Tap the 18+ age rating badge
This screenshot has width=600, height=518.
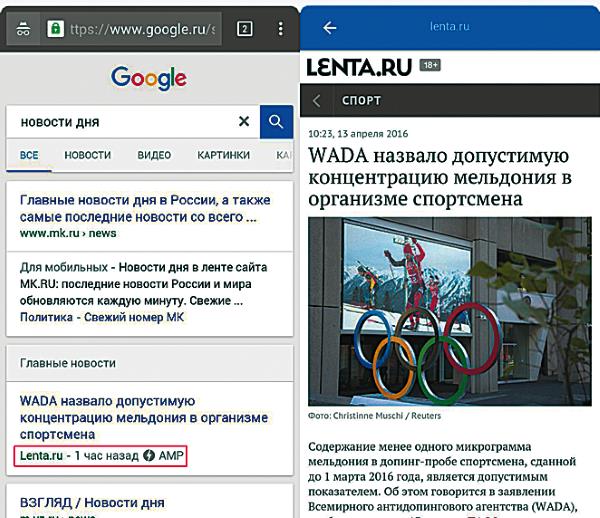tap(430, 65)
